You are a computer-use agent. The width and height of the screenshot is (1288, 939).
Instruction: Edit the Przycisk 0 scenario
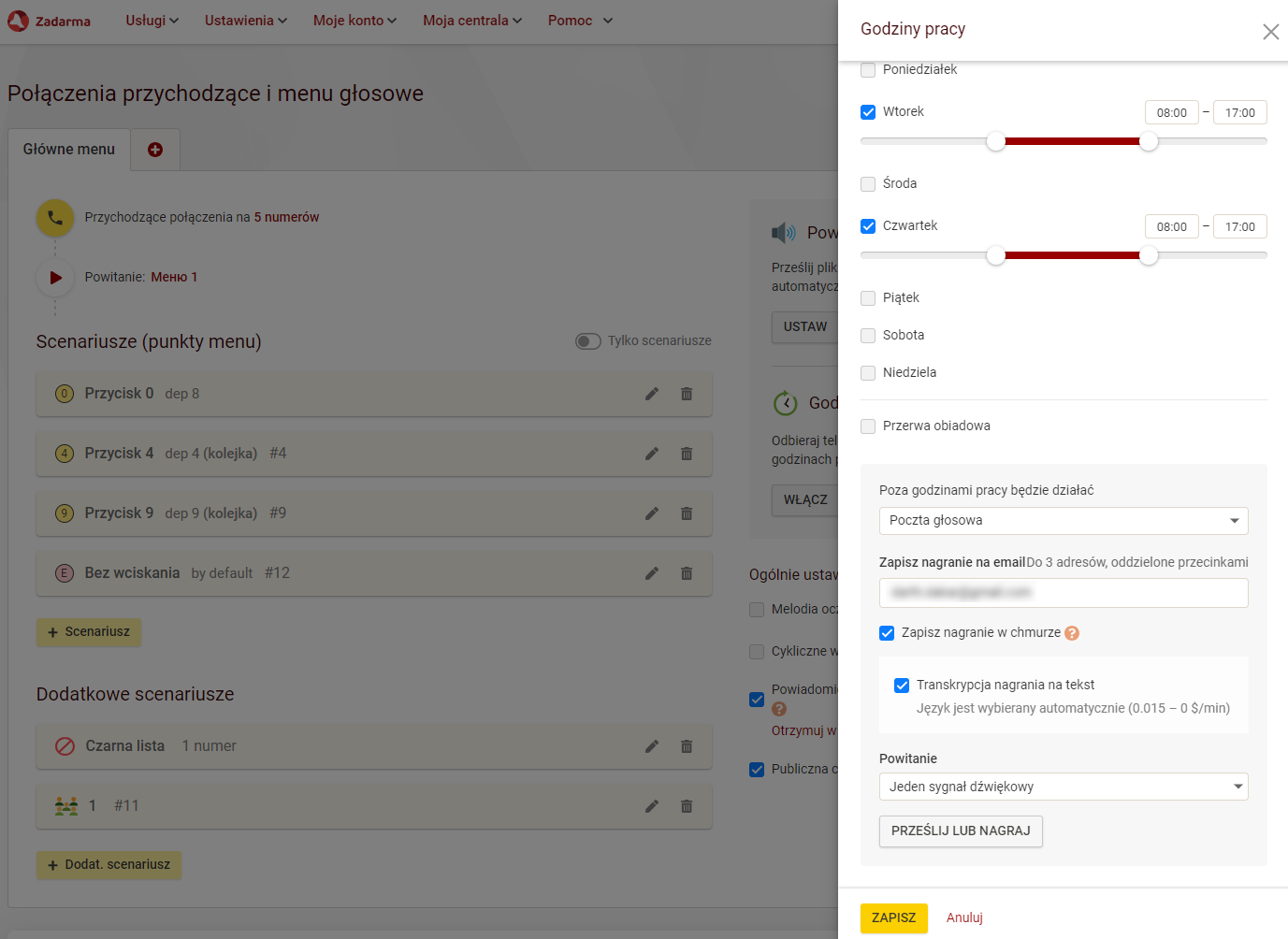pyautogui.click(x=652, y=394)
